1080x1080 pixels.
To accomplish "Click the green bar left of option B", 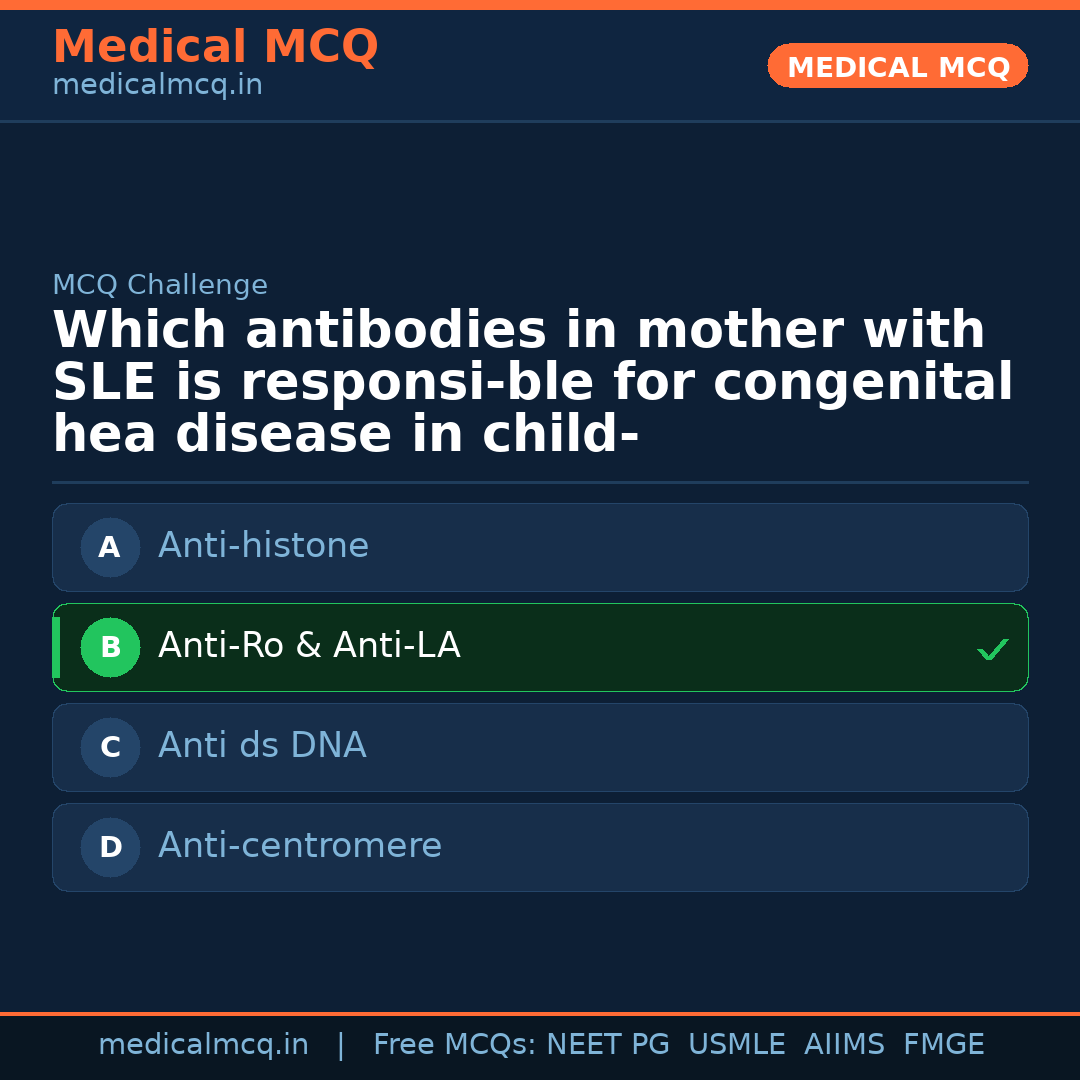I will 56,647.
